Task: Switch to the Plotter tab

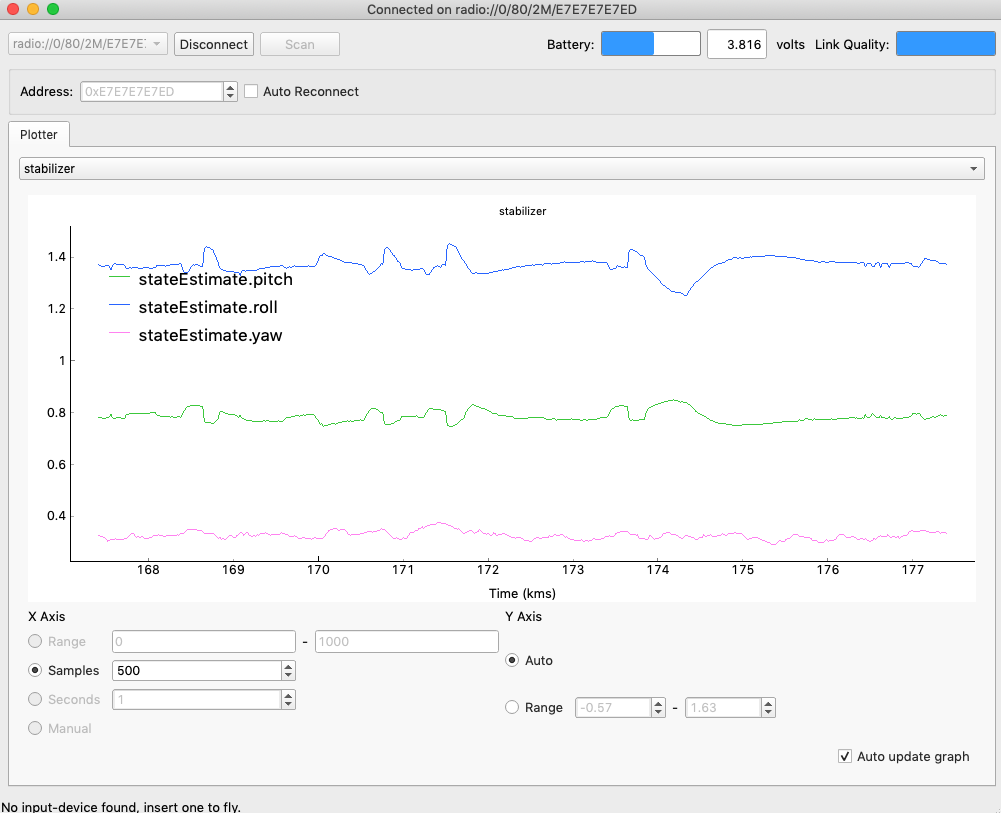Action: click(x=39, y=134)
